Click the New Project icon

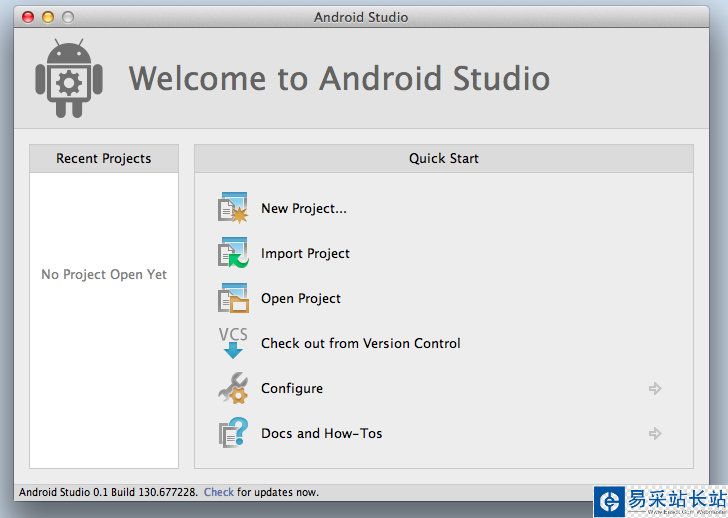coord(233,207)
